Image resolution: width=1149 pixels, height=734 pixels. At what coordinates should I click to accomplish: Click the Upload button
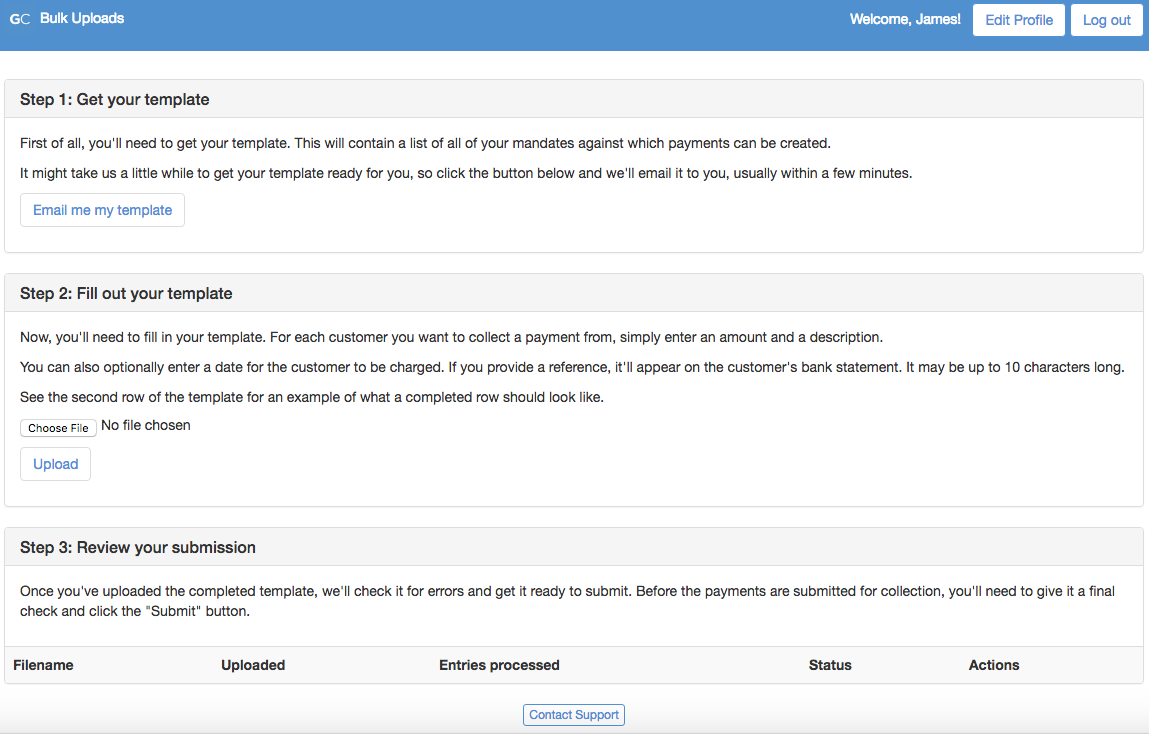56,464
